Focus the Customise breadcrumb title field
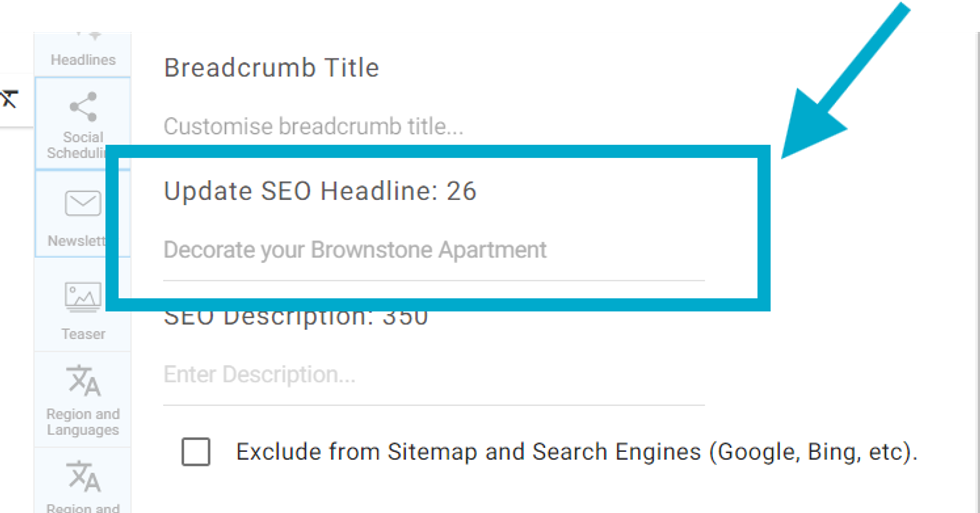Viewport: 980px width, 513px height. point(433,127)
